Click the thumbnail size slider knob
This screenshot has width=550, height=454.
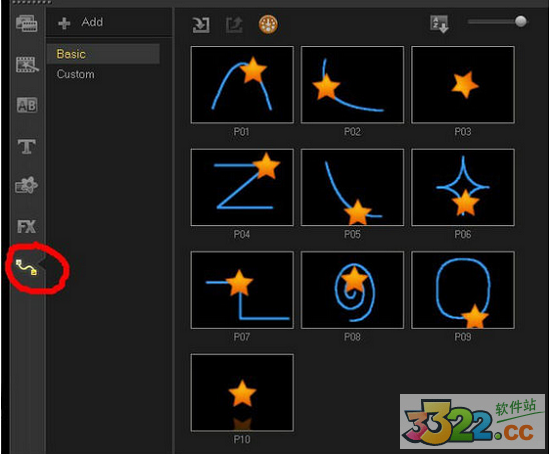coord(521,21)
